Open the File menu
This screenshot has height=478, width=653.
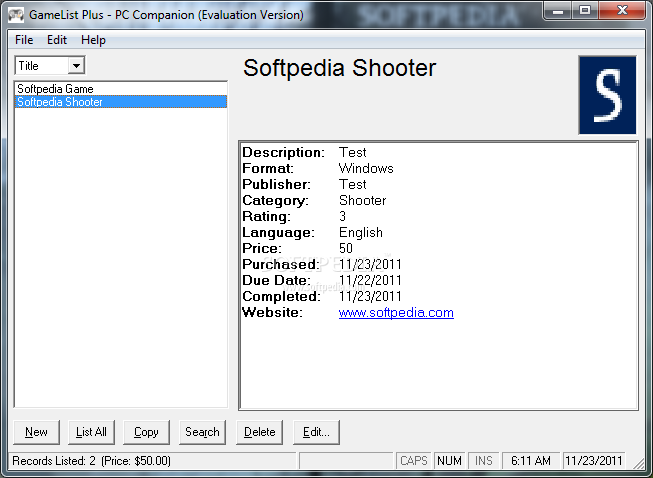click(24, 40)
